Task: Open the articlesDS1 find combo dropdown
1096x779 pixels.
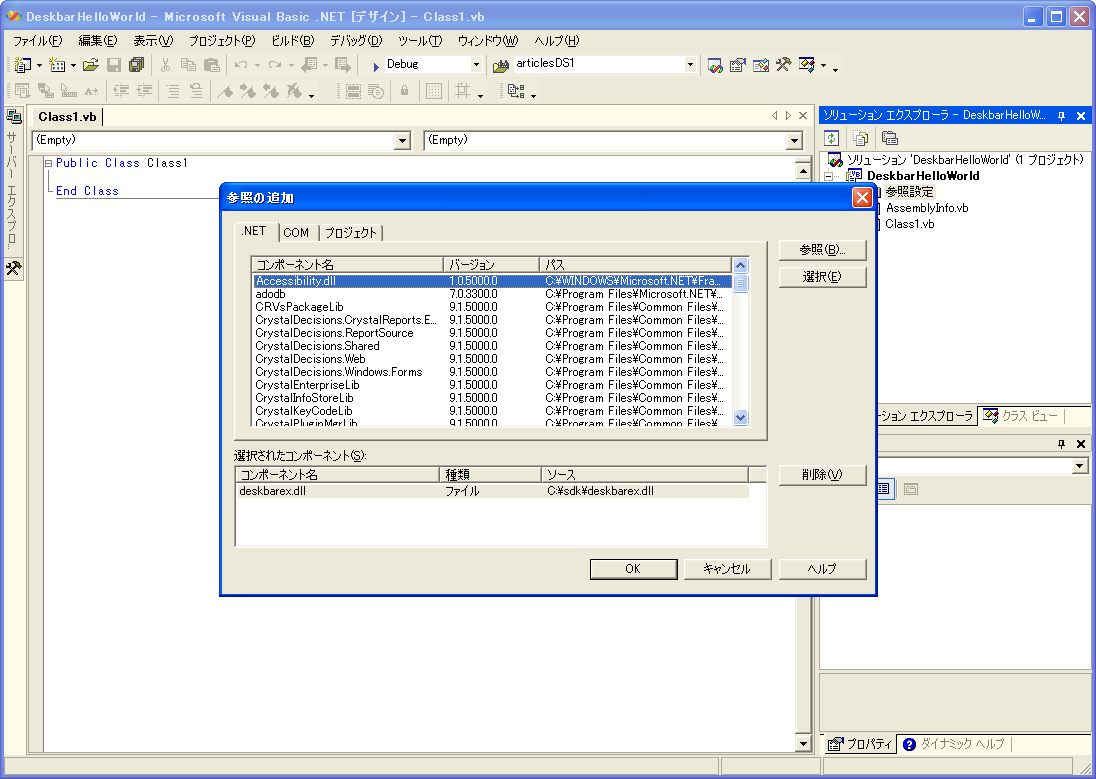Action: pos(690,64)
